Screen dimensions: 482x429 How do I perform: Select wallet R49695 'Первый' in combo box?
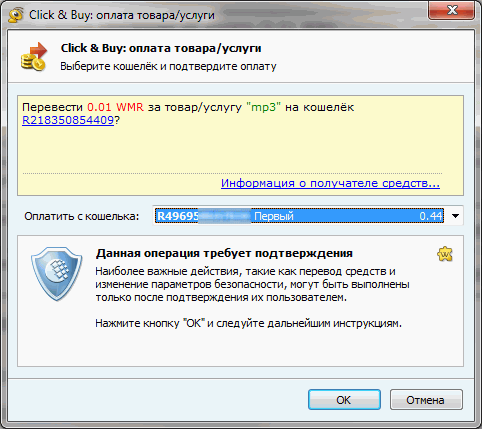click(x=299, y=216)
